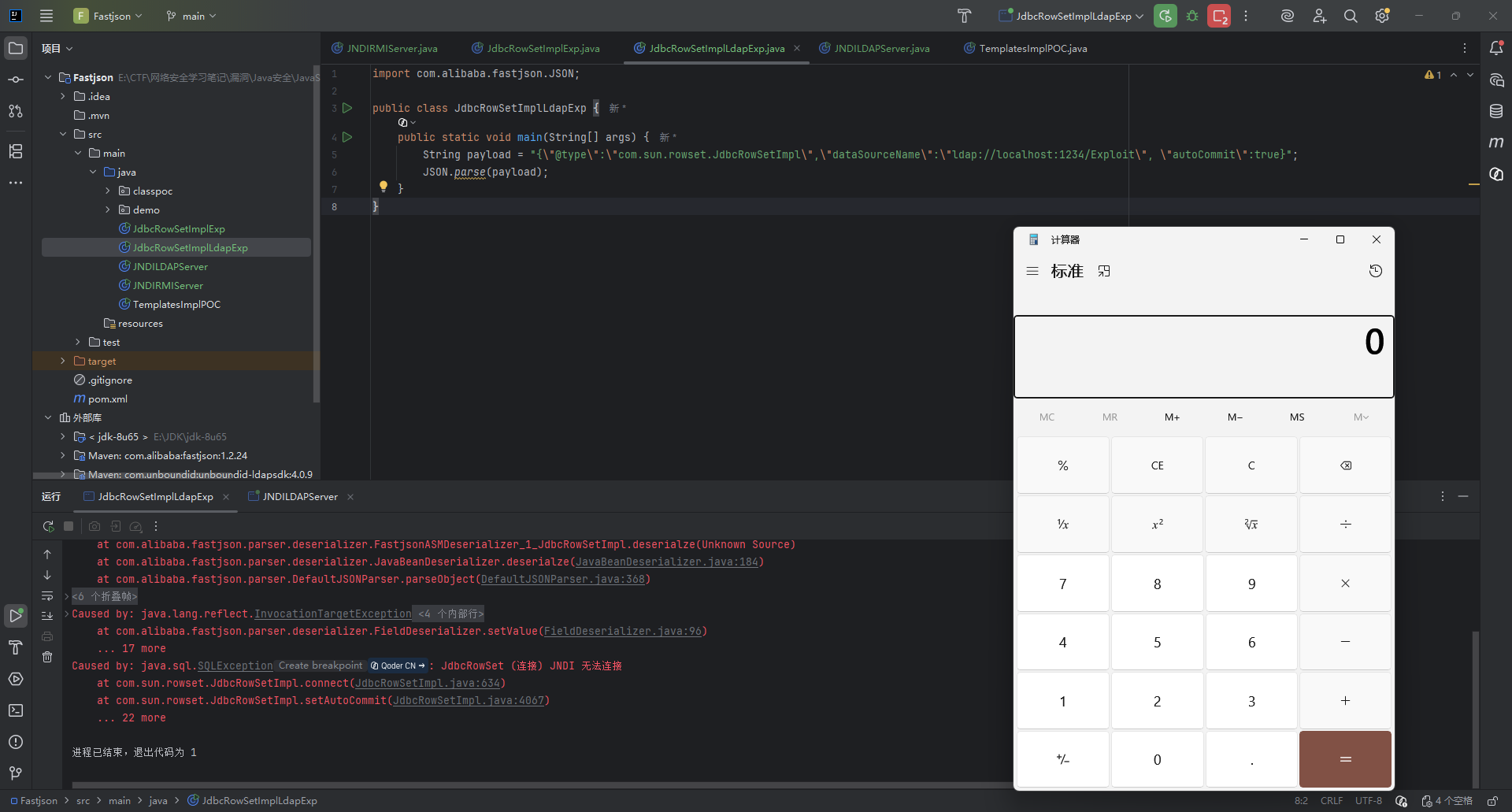
Task: Toggle the sign with the calculator +/- key
Action: [1063, 759]
